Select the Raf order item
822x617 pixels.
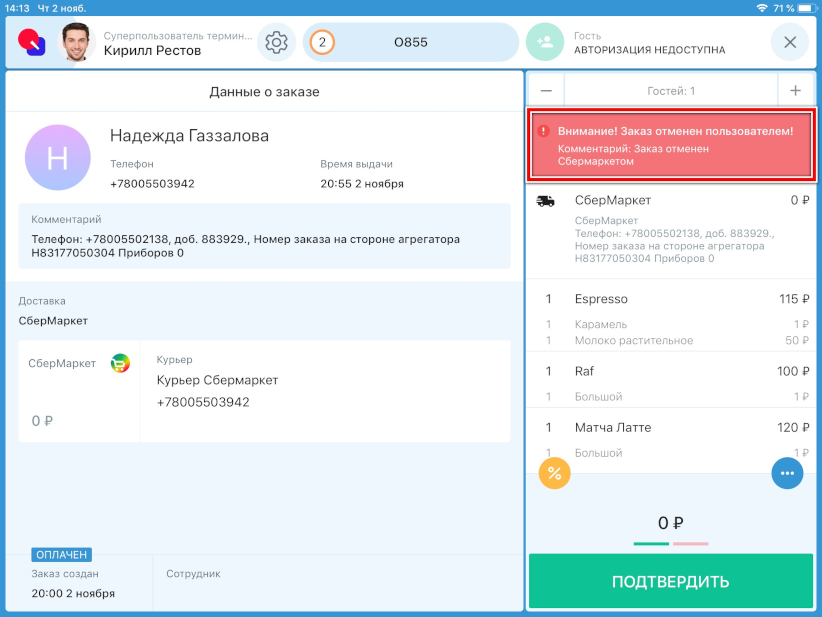[x=671, y=371]
